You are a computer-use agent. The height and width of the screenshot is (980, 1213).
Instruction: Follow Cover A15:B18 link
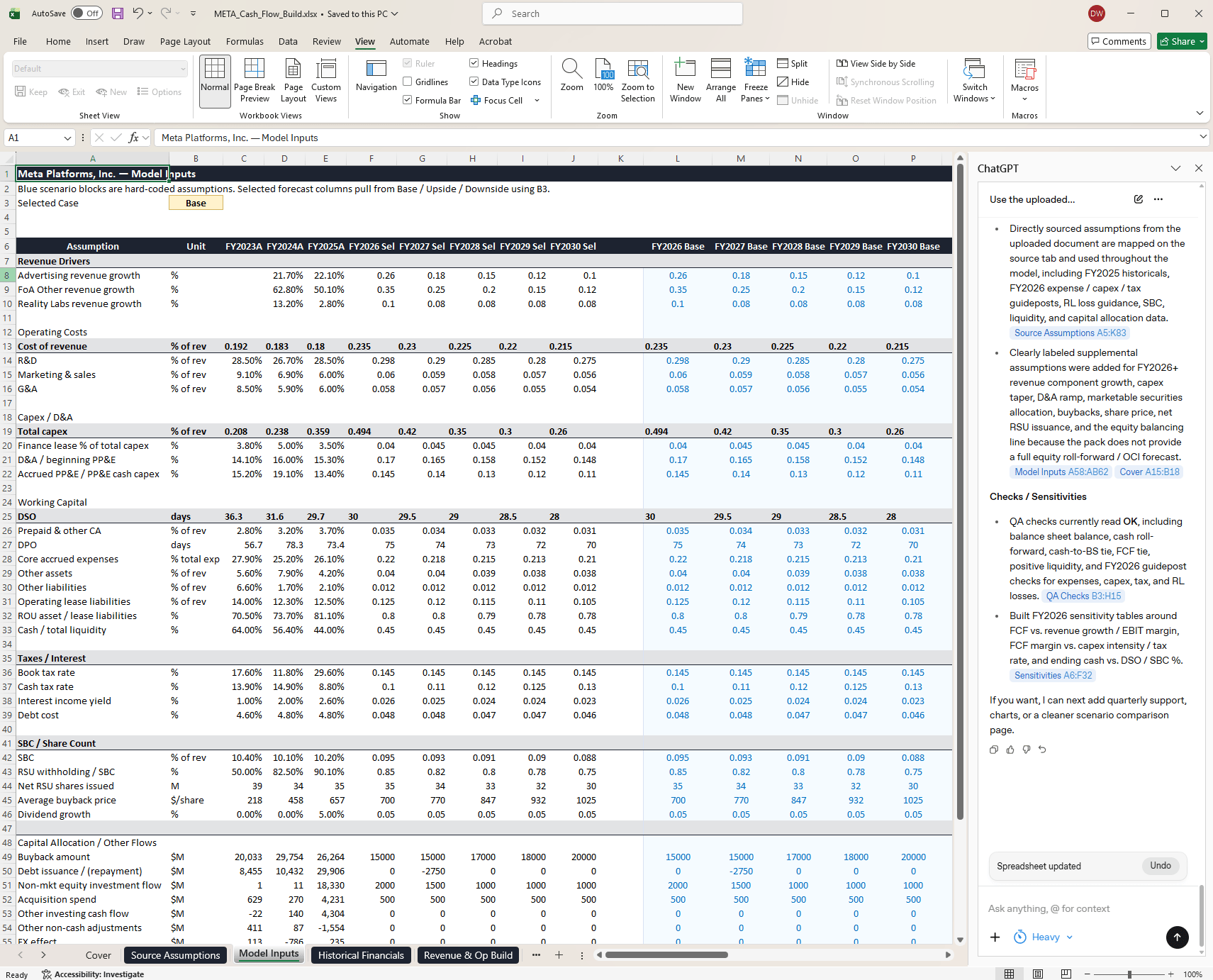1149,472
